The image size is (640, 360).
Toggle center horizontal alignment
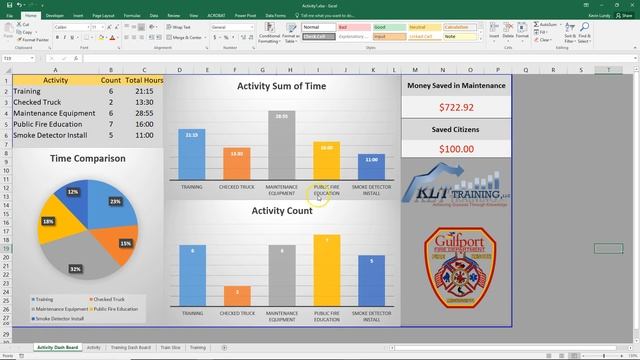(x=133, y=38)
